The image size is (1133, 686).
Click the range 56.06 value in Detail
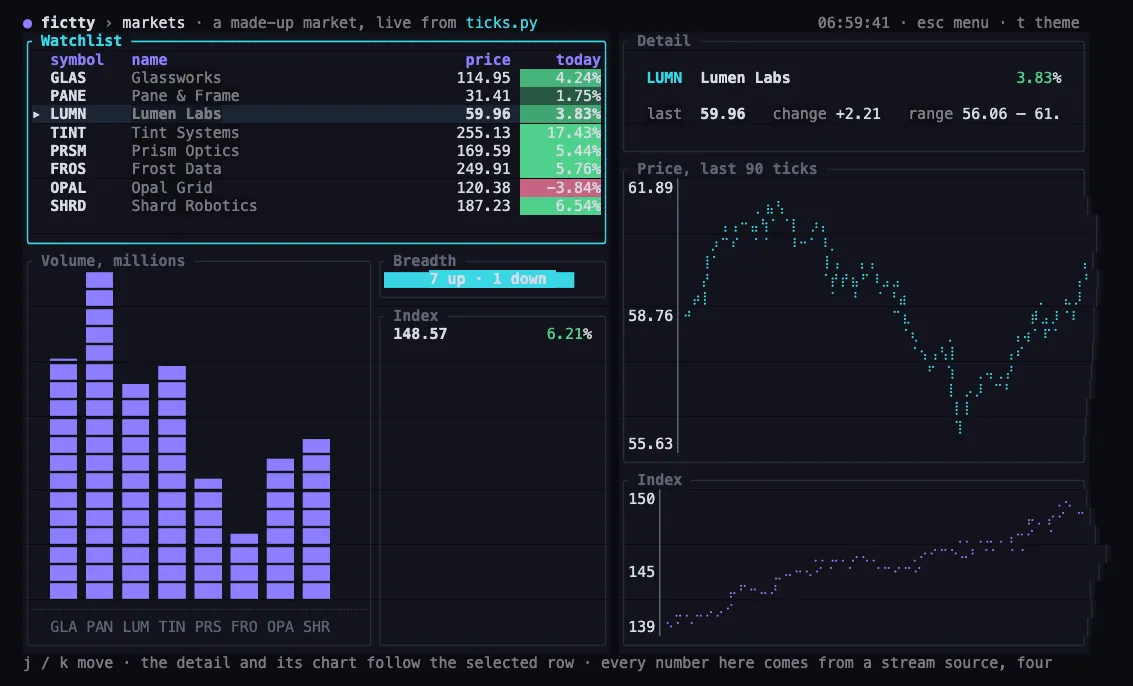tap(984, 113)
